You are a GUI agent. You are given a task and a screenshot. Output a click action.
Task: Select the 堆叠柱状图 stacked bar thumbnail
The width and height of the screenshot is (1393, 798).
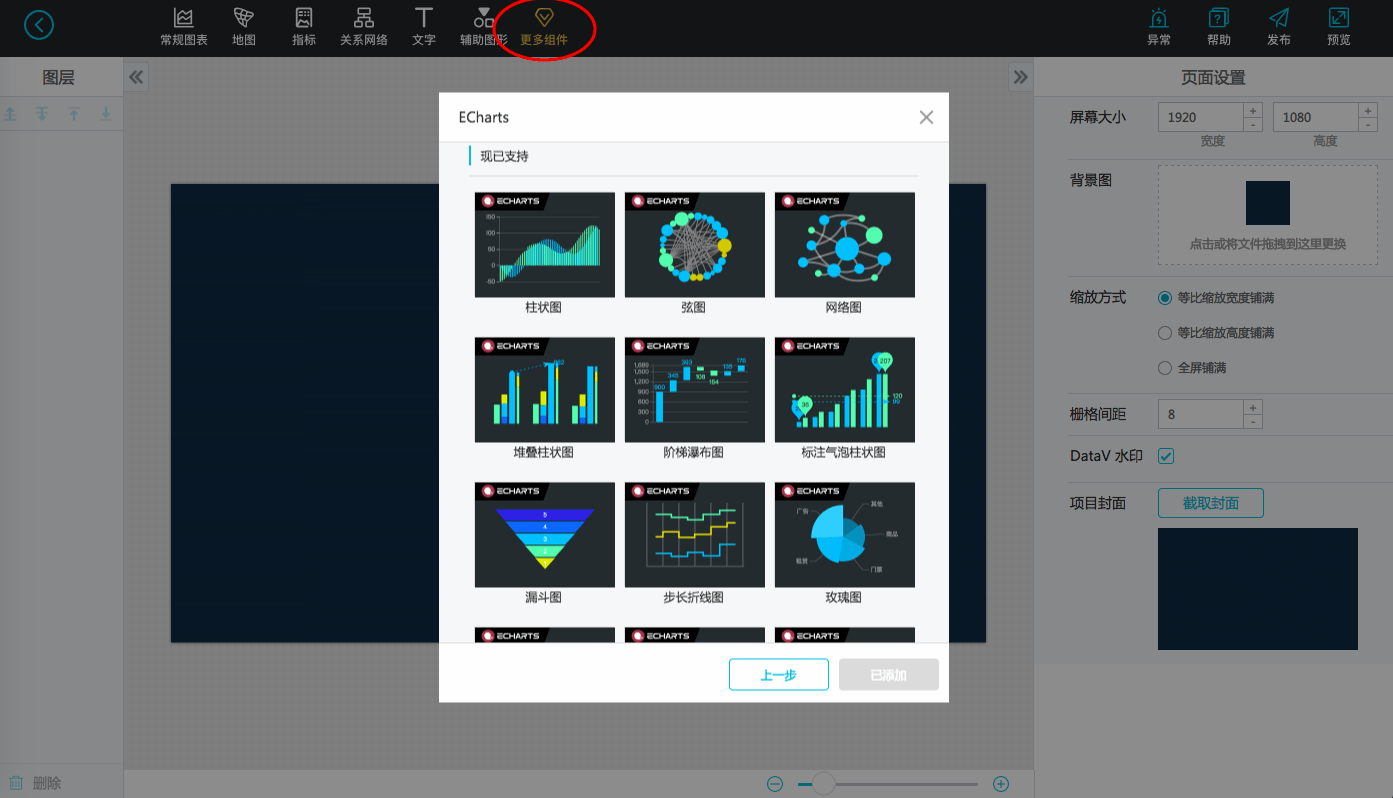[x=544, y=390]
